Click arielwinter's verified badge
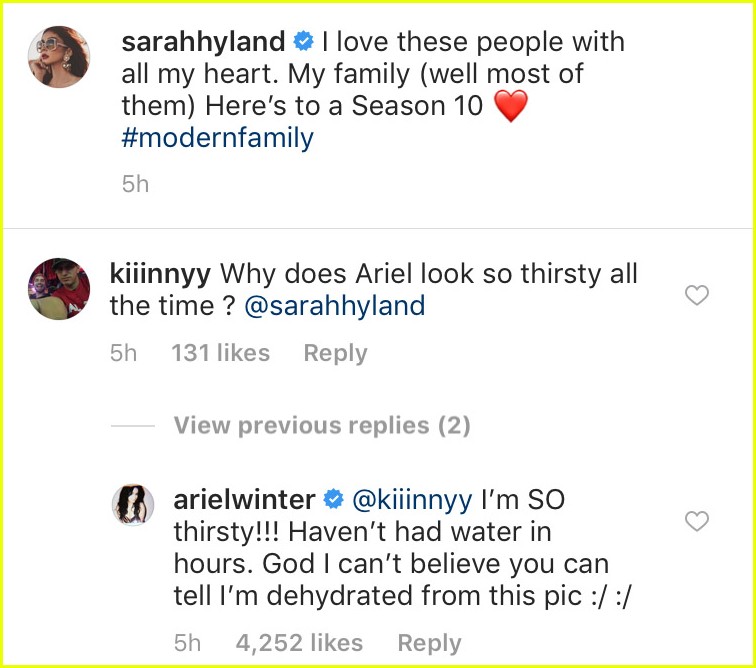The height and width of the screenshot is (668, 756). click(337, 498)
